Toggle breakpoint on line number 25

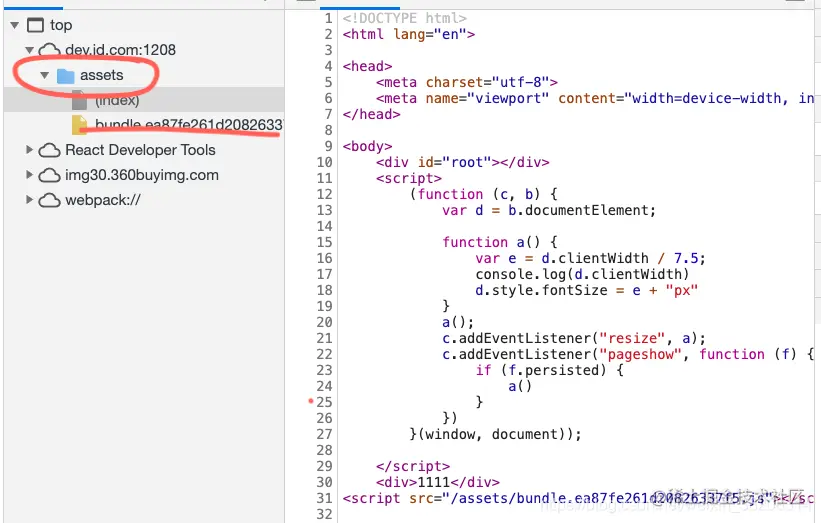pyautogui.click(x=324, y=402)
